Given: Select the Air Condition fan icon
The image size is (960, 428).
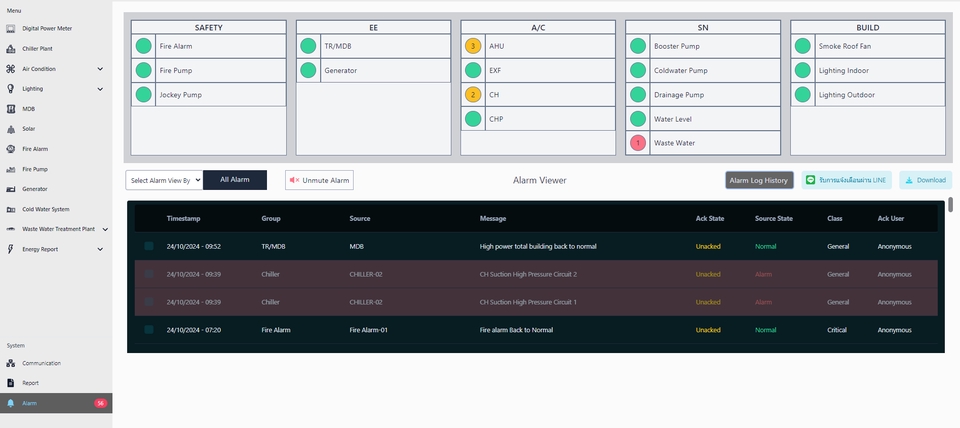Looking at the screenshot, I should point(10,69).
